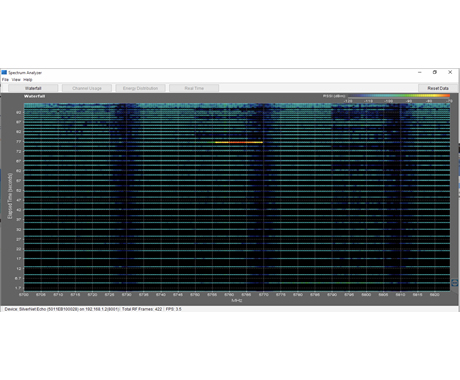Minimize the Spectrum Analyzer window

(x=420, y=72)
